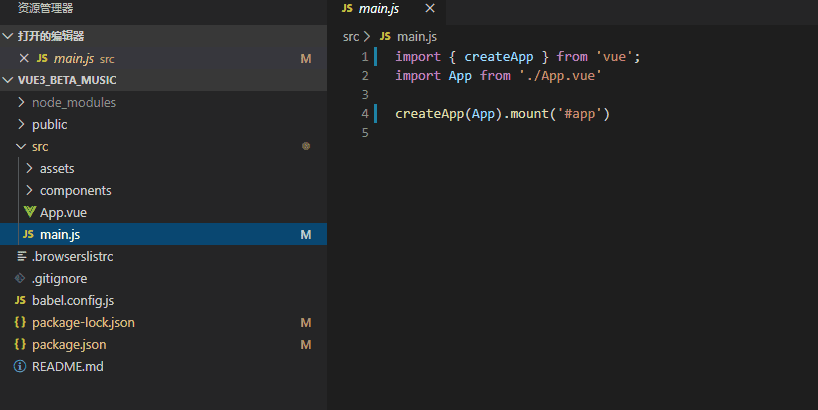This screenshot has height=410, width=818.
Task: Click the braces icon of package.json
Action: pyautogui.click(x=20, y=344)
